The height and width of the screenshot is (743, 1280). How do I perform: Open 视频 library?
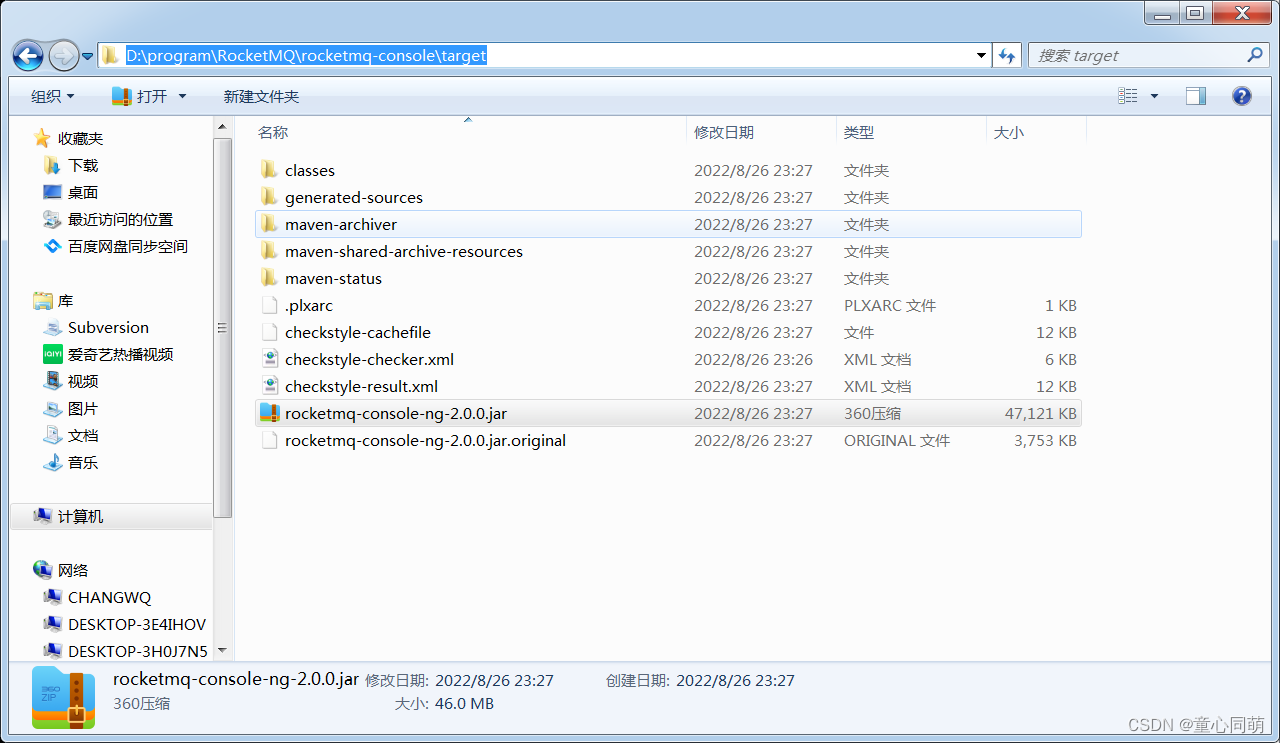[83, 381]
